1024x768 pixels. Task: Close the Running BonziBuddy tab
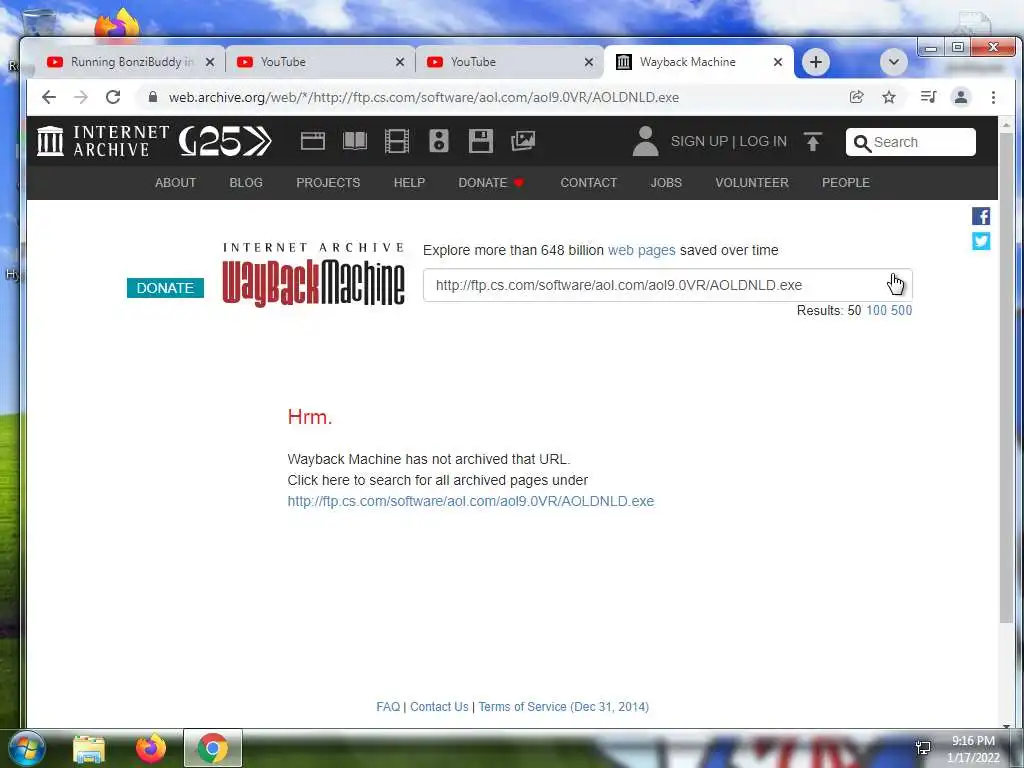210,62
